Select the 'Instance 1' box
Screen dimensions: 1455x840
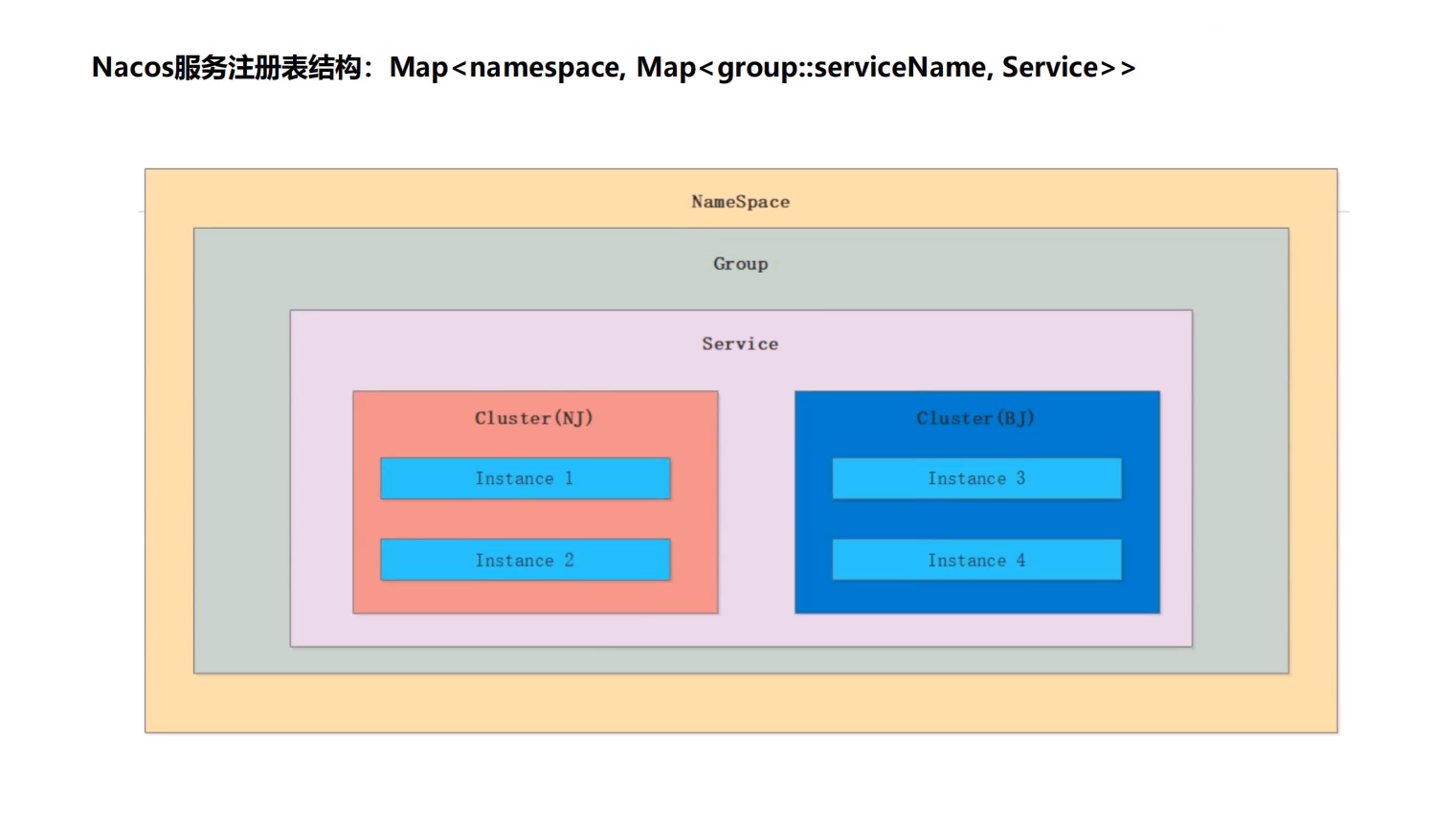click(x=526, y=478)
